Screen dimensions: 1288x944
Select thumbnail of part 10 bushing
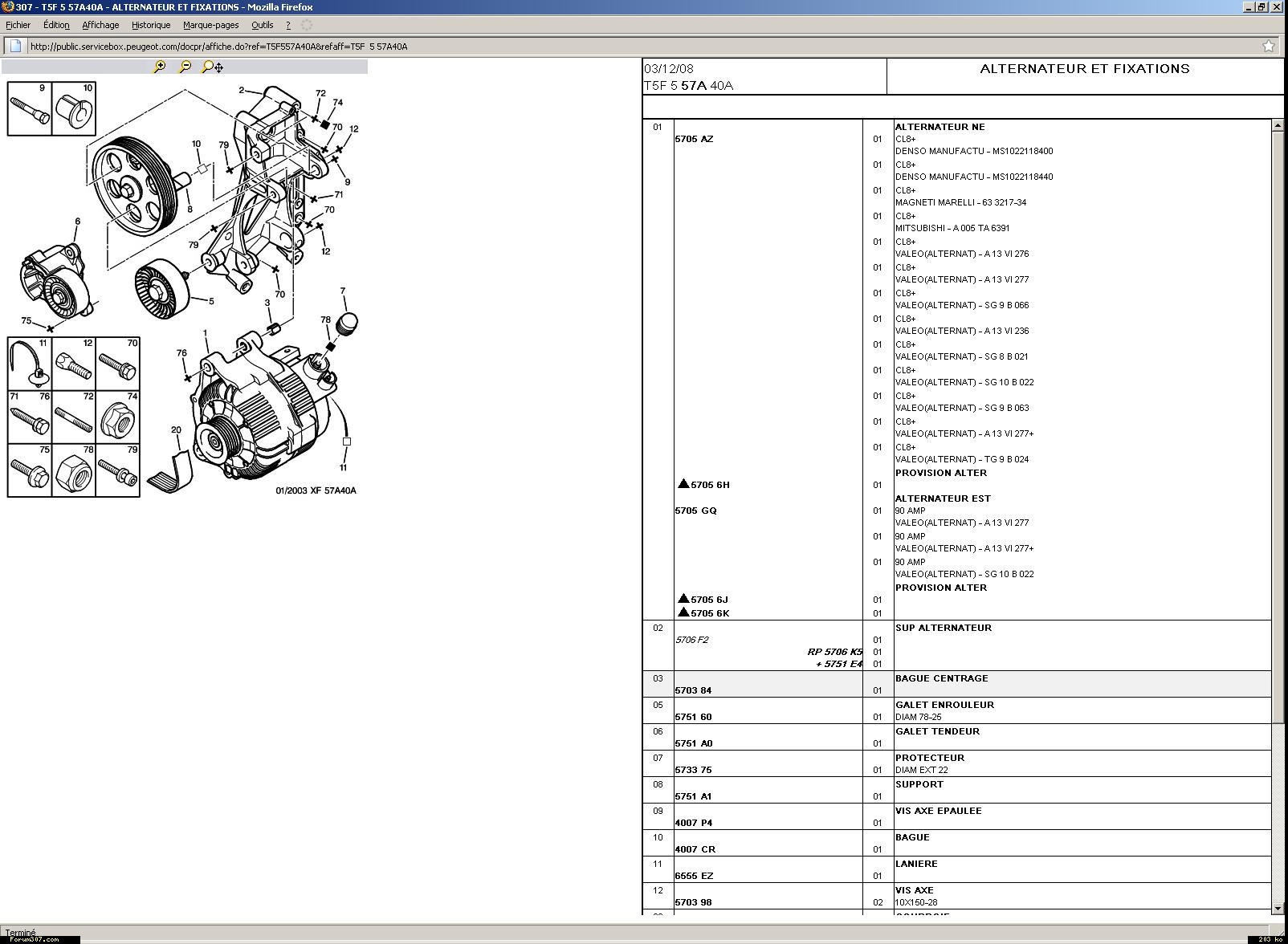[75, 108]
